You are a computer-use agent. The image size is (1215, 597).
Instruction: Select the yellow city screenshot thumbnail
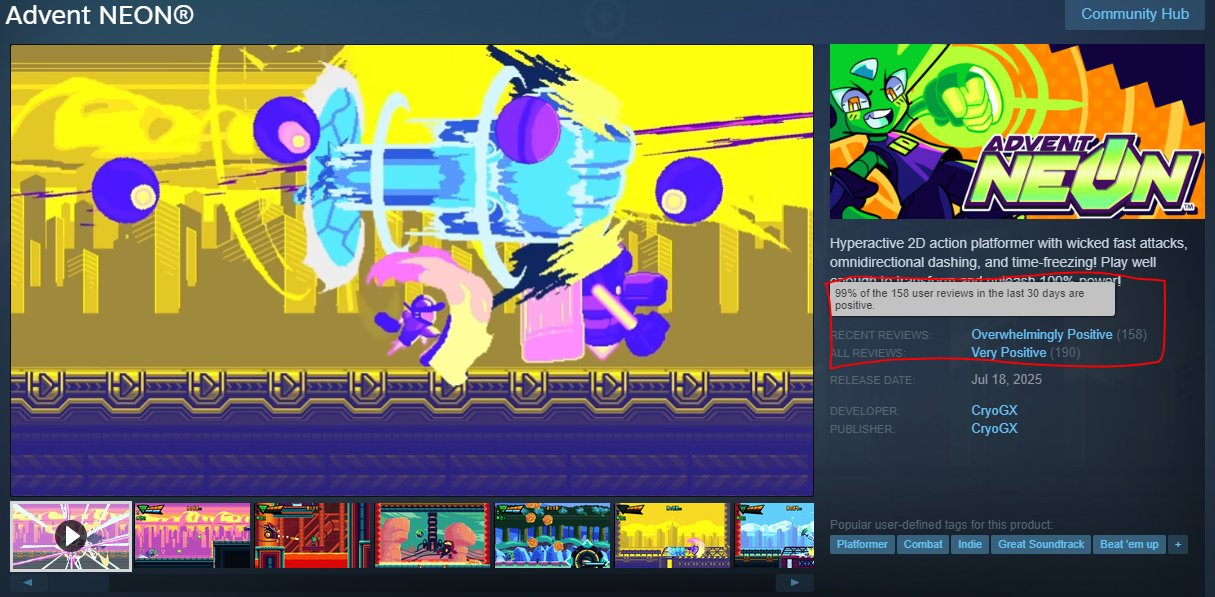672,536
